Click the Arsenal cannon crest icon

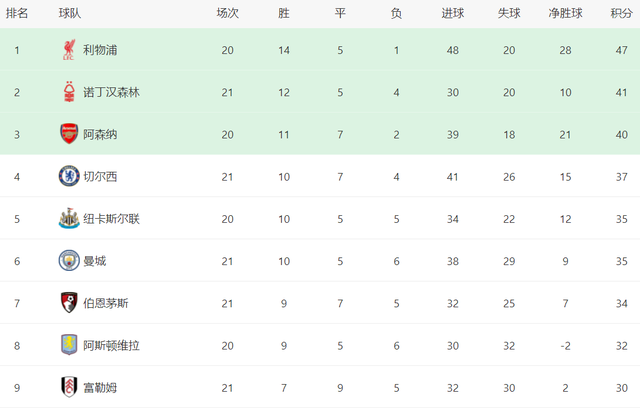[x=69, y=134]
